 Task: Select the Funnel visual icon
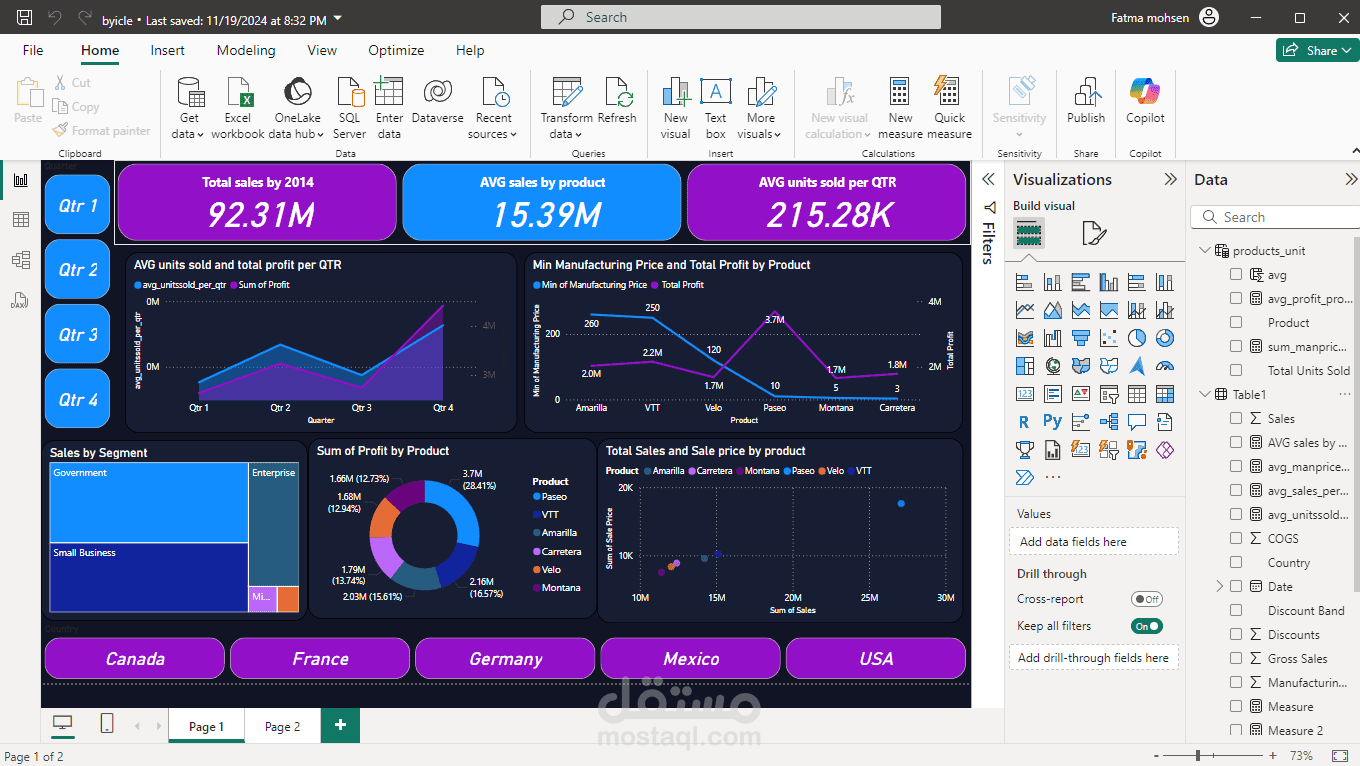1080,338
